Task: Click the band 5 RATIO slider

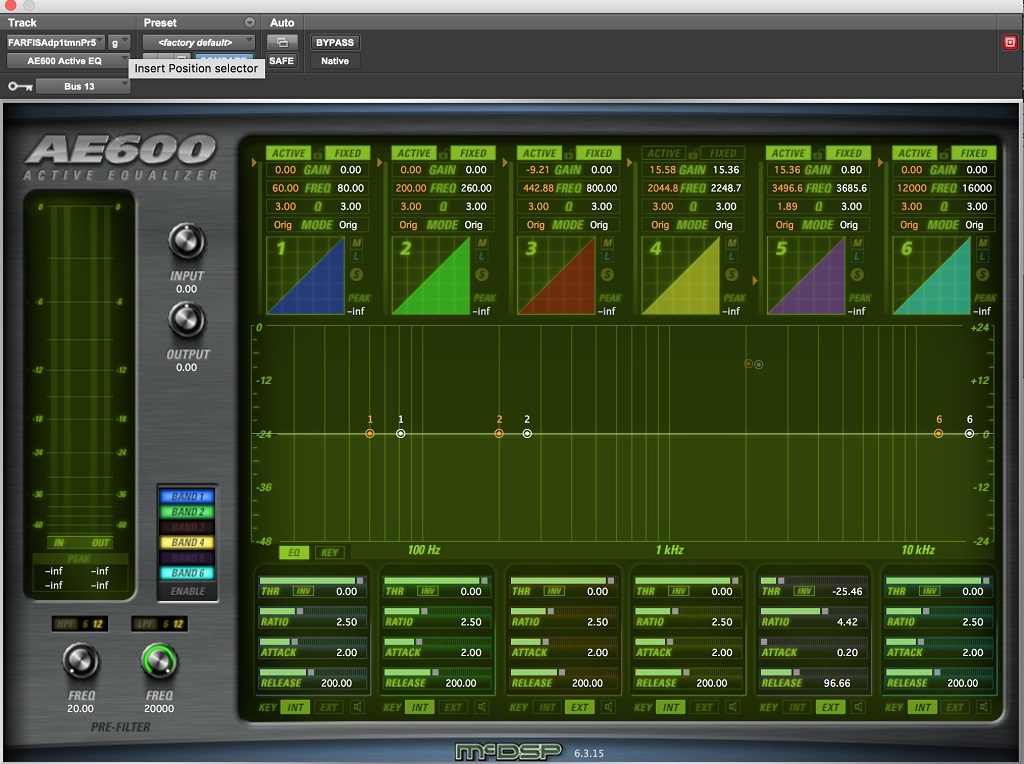Action: 814,611
